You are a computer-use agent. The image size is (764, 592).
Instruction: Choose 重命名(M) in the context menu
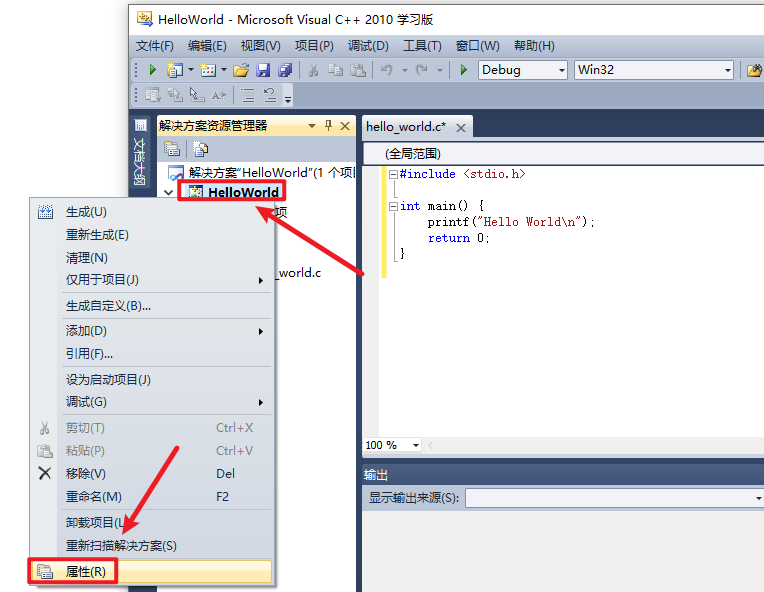pos(151,497)
